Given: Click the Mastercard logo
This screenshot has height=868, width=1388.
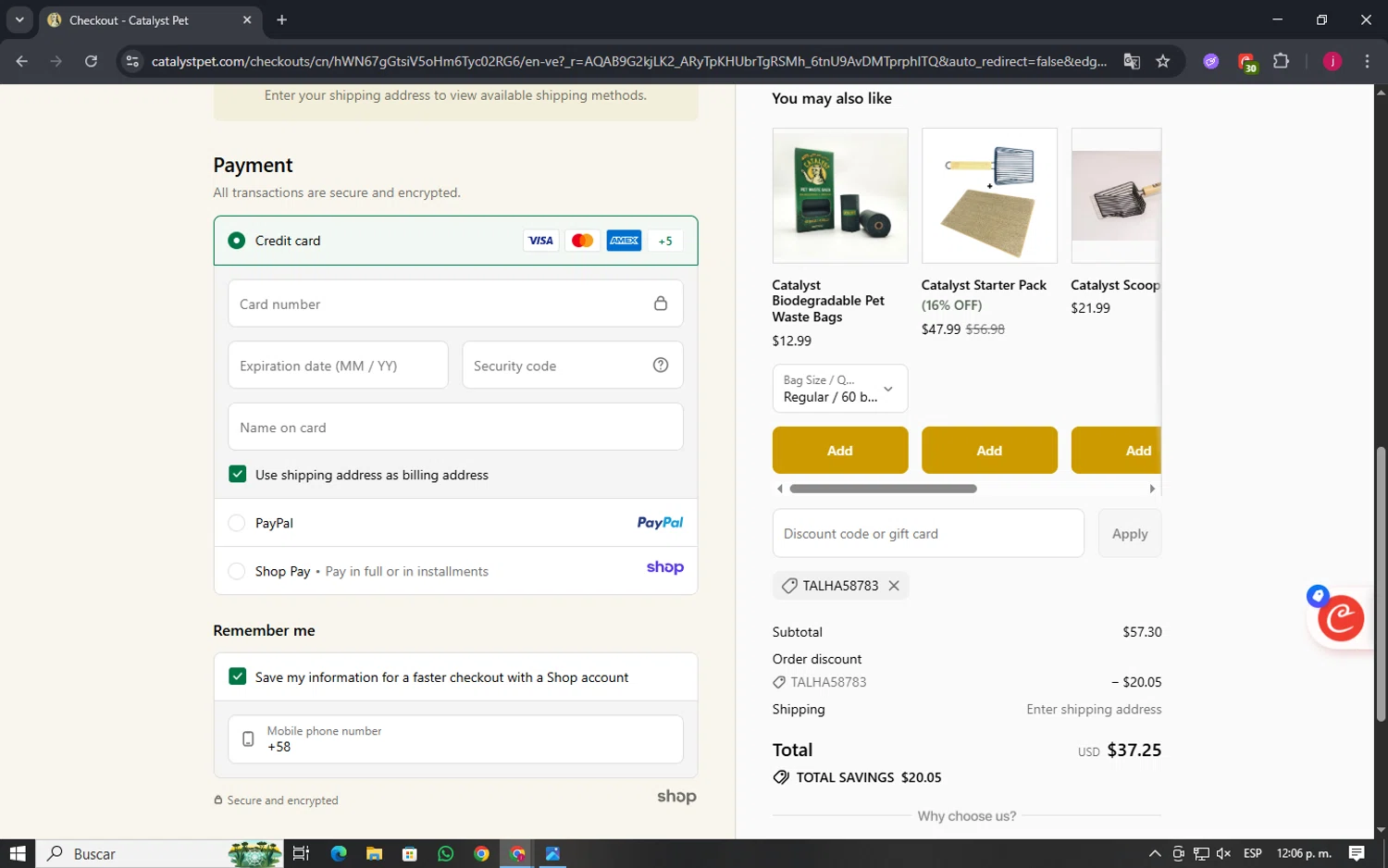Looking at the screenshot, I should (x=582, y=241).
